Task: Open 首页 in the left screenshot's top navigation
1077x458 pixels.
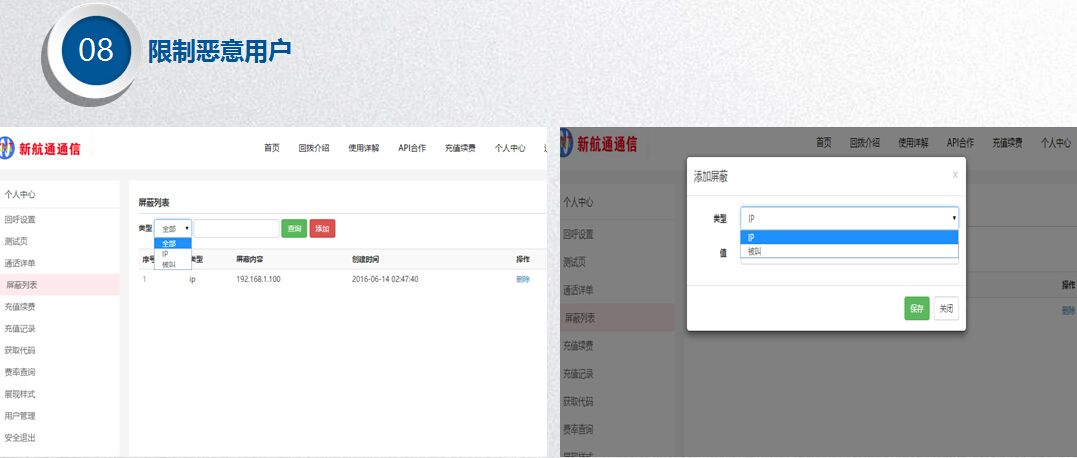Action: coord(272,148)
